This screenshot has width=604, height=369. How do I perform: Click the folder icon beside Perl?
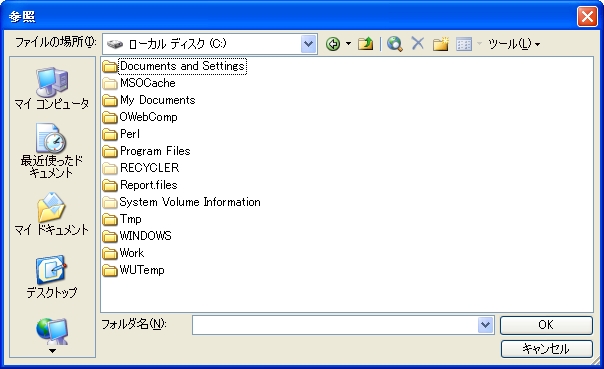(110, 134)
